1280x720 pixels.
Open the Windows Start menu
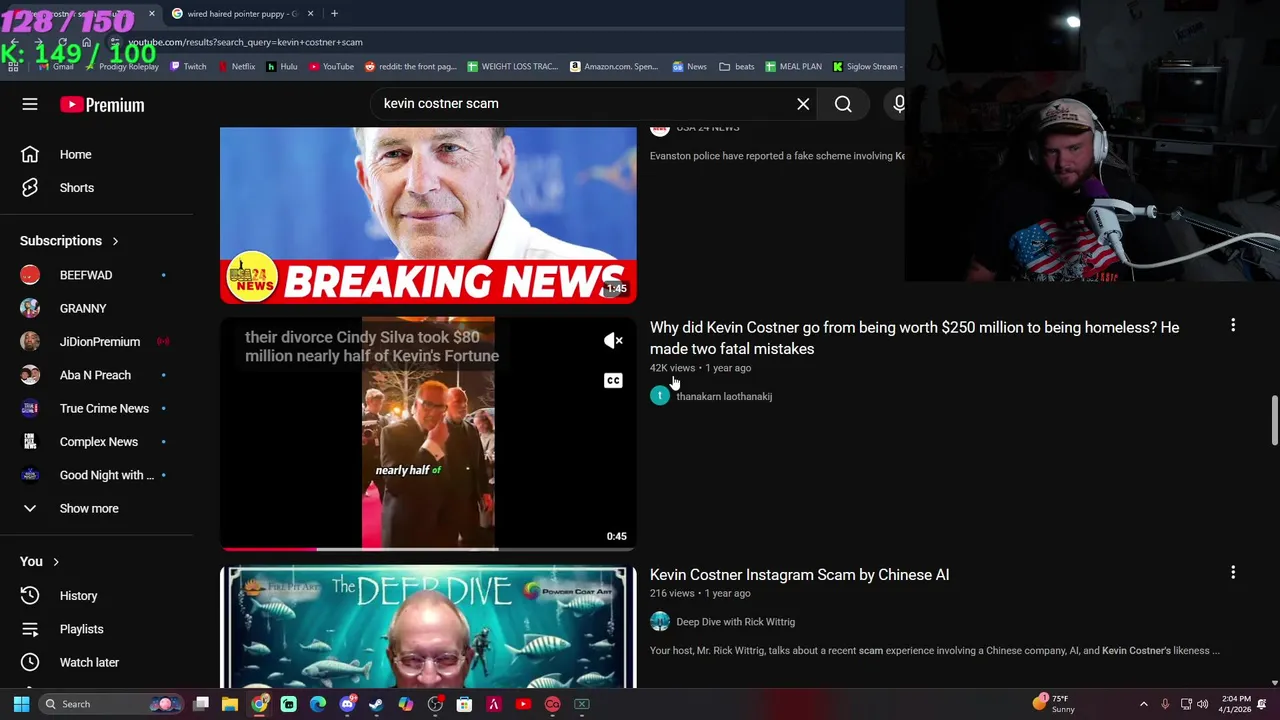pos(21,704)
